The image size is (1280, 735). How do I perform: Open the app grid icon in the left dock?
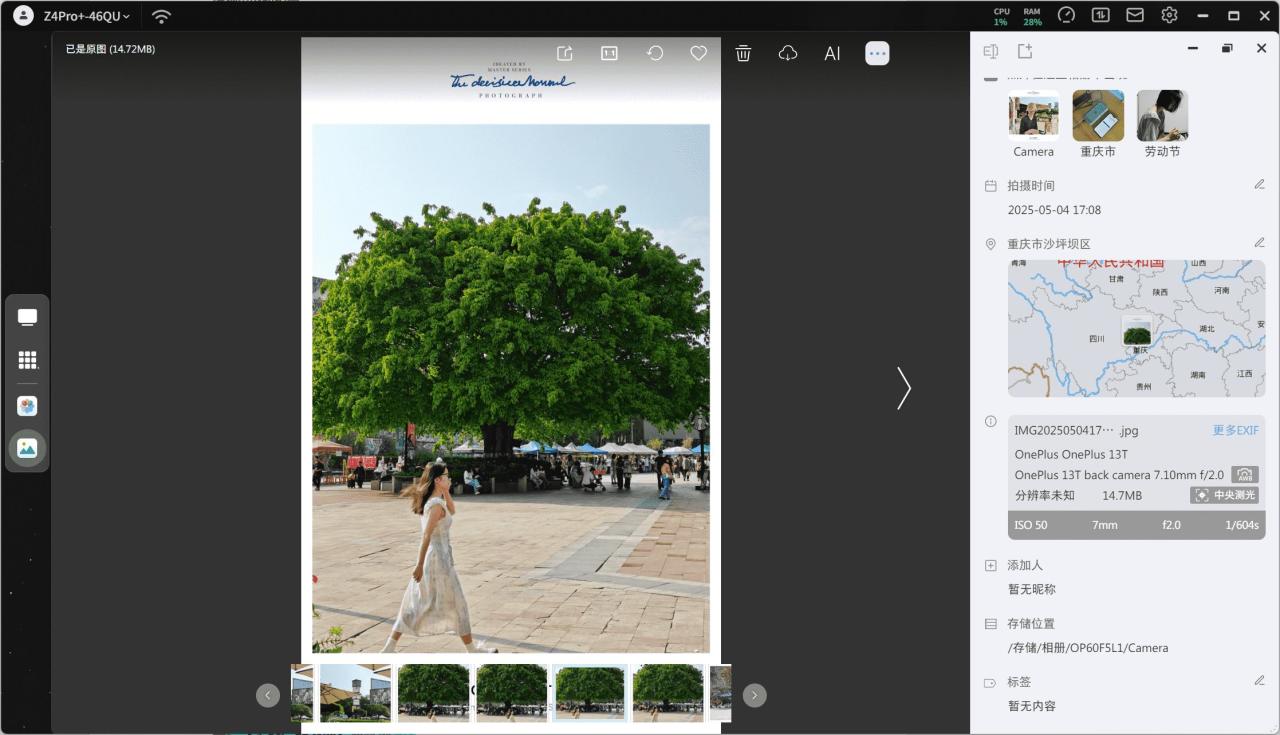(x=27, y=360)
